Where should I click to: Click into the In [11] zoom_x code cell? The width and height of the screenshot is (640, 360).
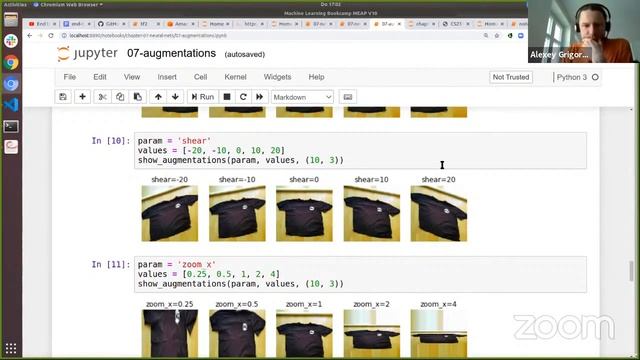point(360,274)
